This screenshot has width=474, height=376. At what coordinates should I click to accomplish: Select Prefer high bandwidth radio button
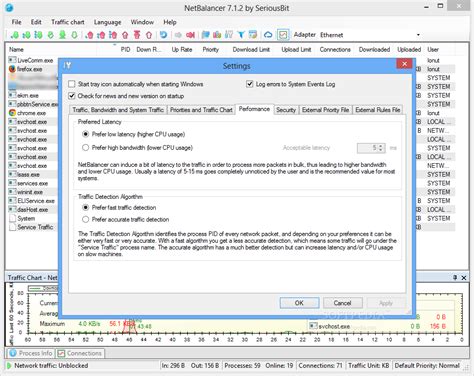(x=86, y=147)
